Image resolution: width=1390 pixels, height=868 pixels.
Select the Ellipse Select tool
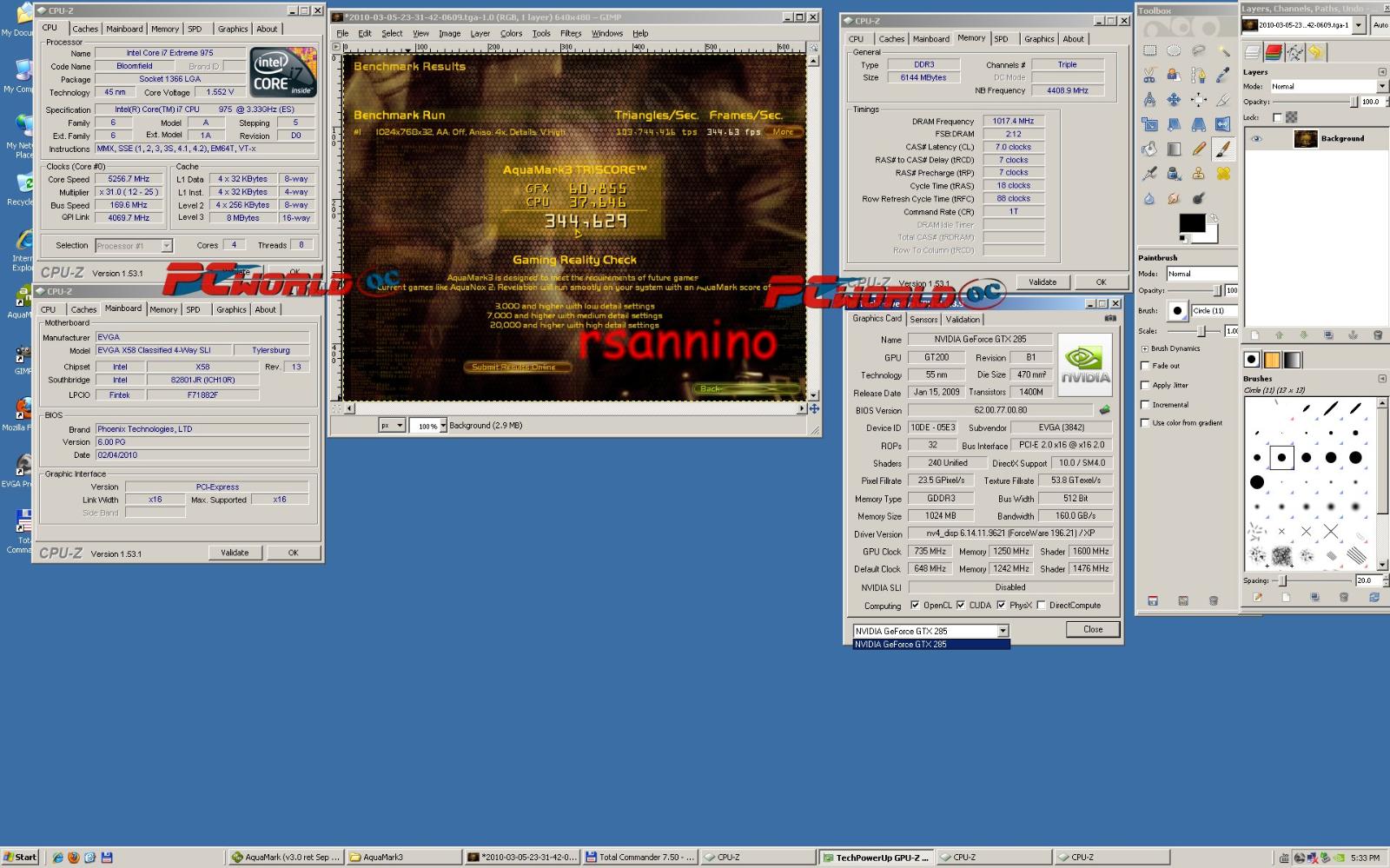[1174, 51]
